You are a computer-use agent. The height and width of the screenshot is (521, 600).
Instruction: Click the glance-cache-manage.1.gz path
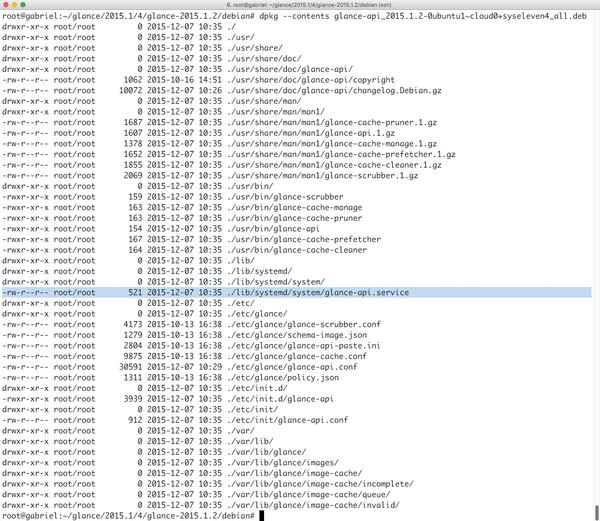332,144
